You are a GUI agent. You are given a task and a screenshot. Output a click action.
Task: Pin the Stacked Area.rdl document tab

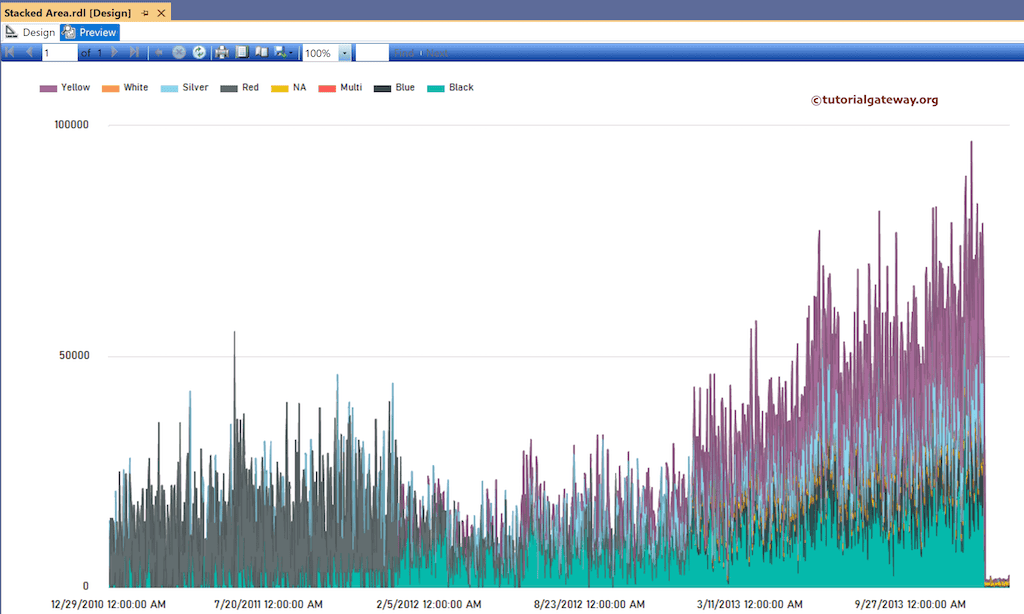(146, 14)
